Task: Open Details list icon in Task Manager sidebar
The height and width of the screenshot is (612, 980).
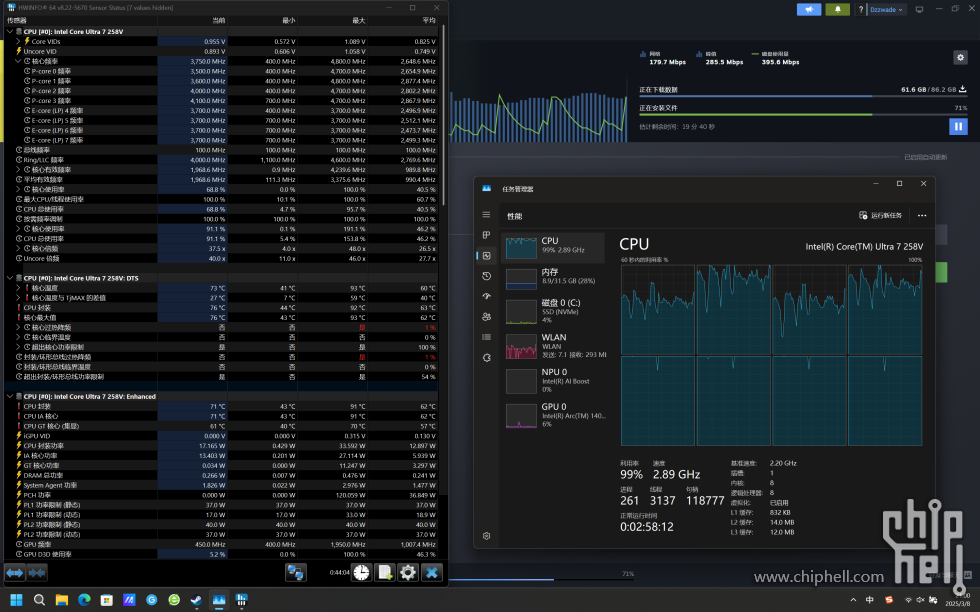Action: 486,337
